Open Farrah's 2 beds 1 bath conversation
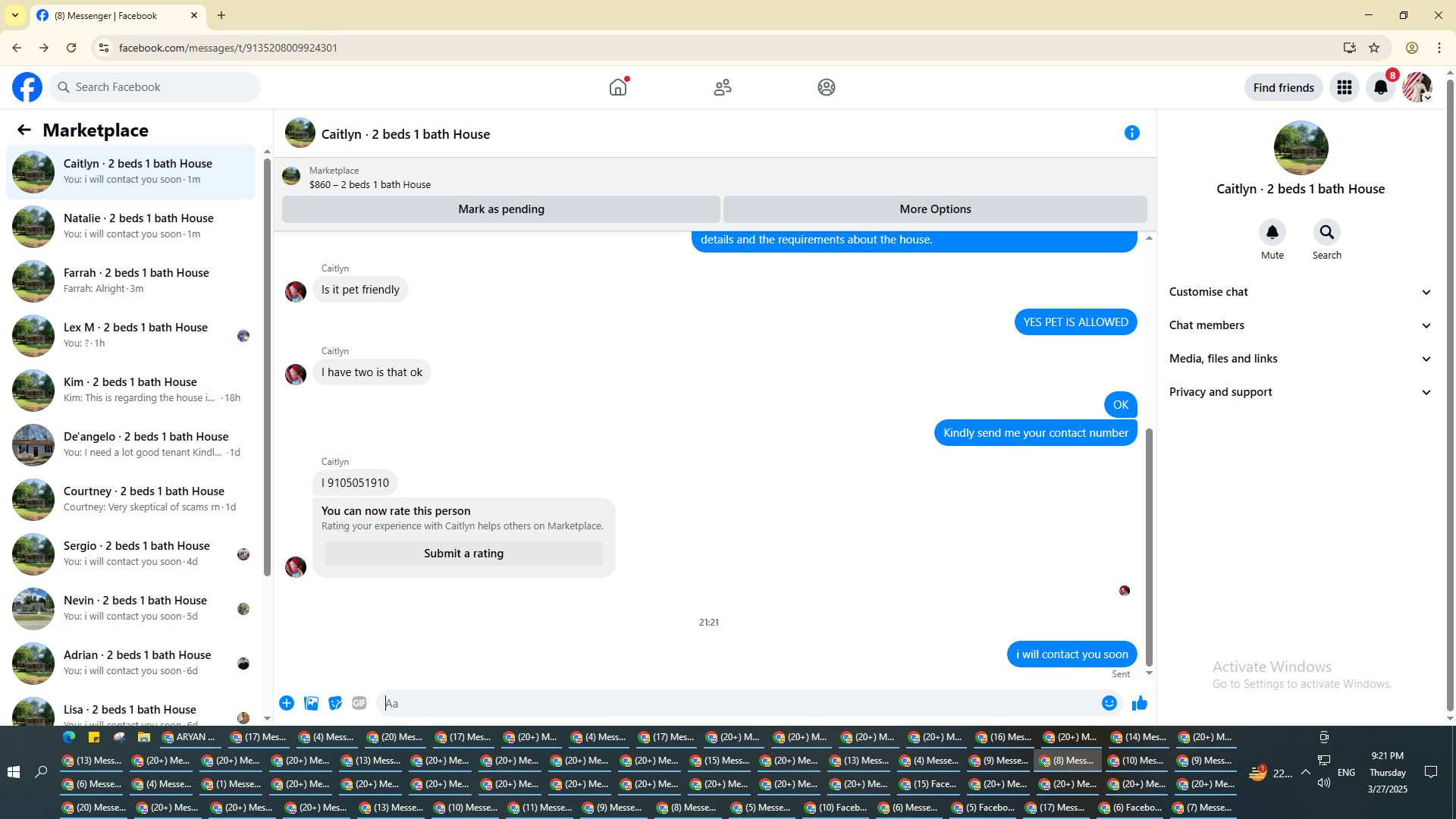The width and height of the screenshot is (1456, 819). click(x=131, y=281)
